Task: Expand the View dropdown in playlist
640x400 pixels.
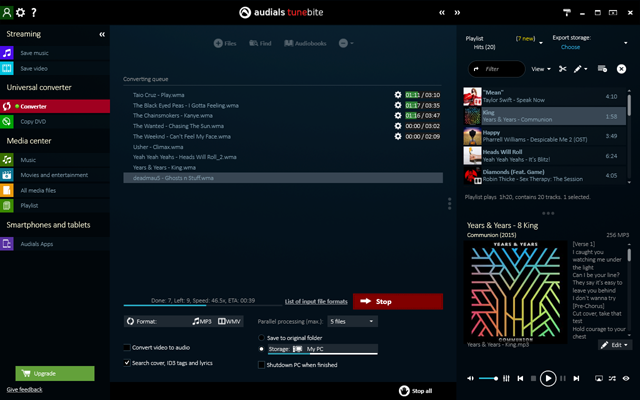Action: (541, 69)
